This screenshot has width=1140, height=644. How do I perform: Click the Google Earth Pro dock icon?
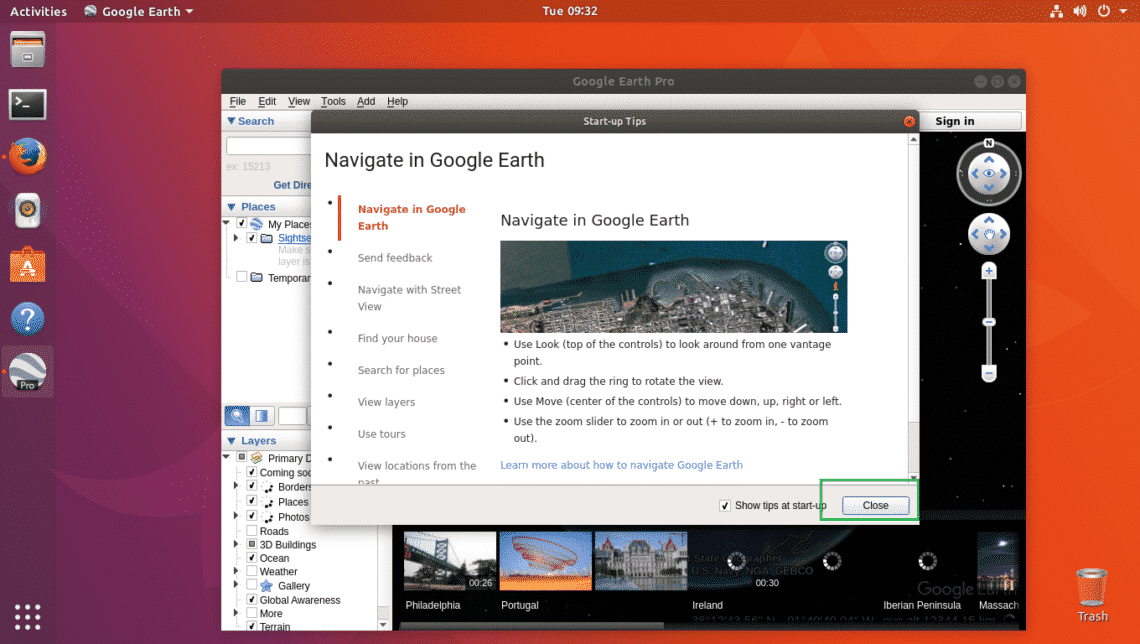pos(28,371)
